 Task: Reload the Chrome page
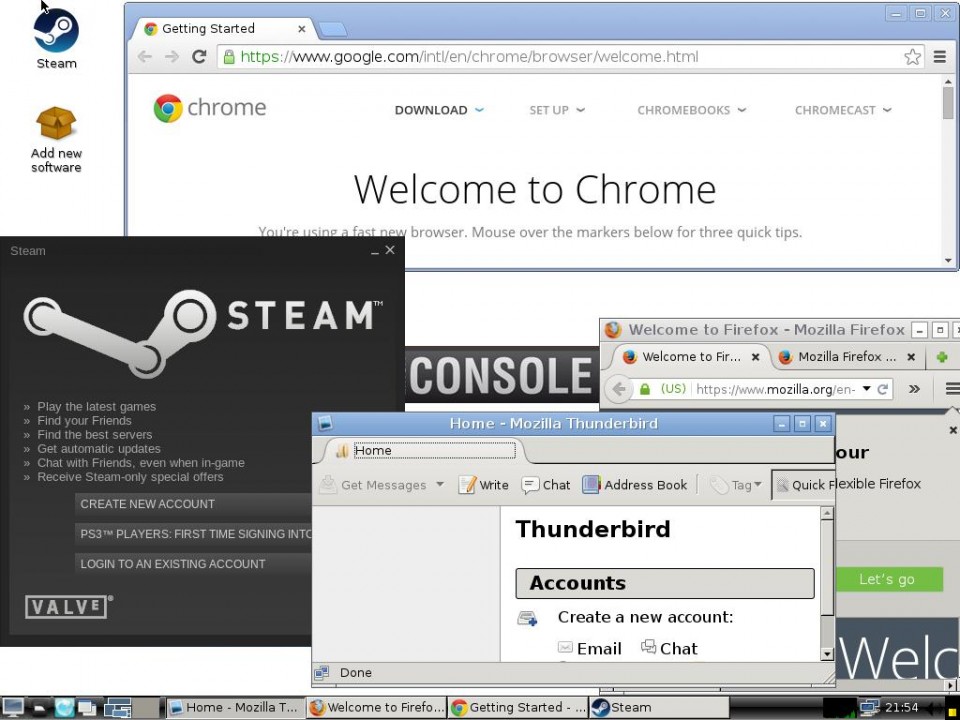tap(199, 57)
